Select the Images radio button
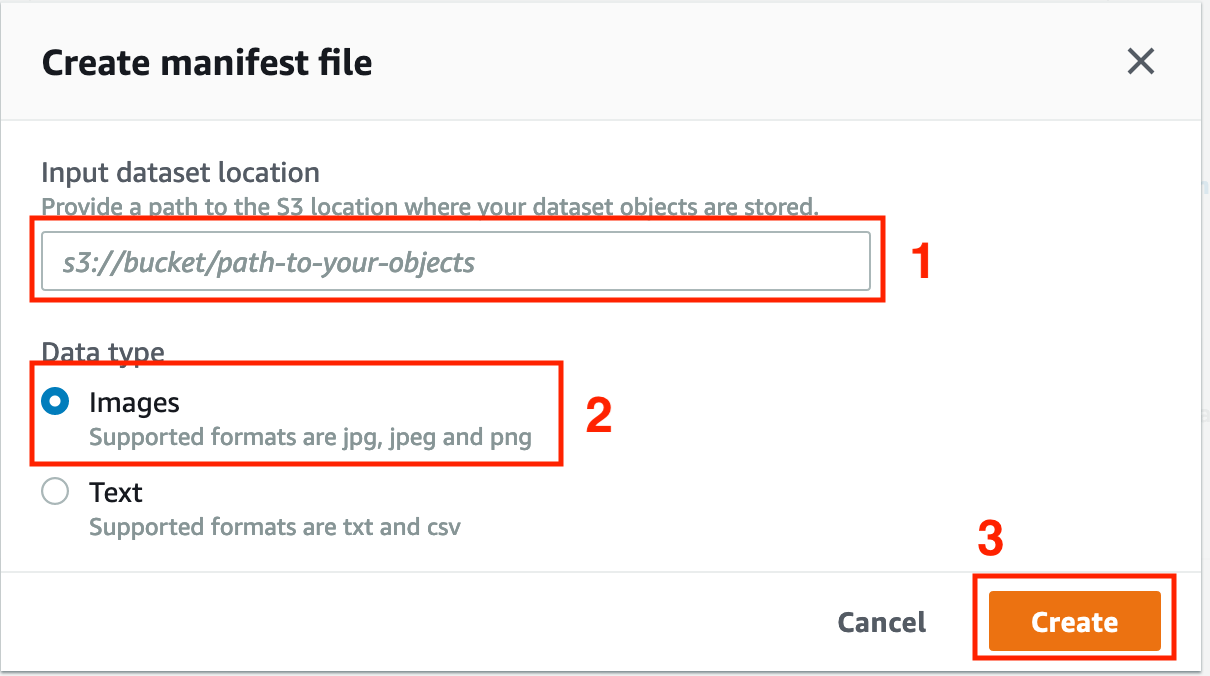Image resolution: width=1210 pixels, height=676 pixels. click(55, 402)
